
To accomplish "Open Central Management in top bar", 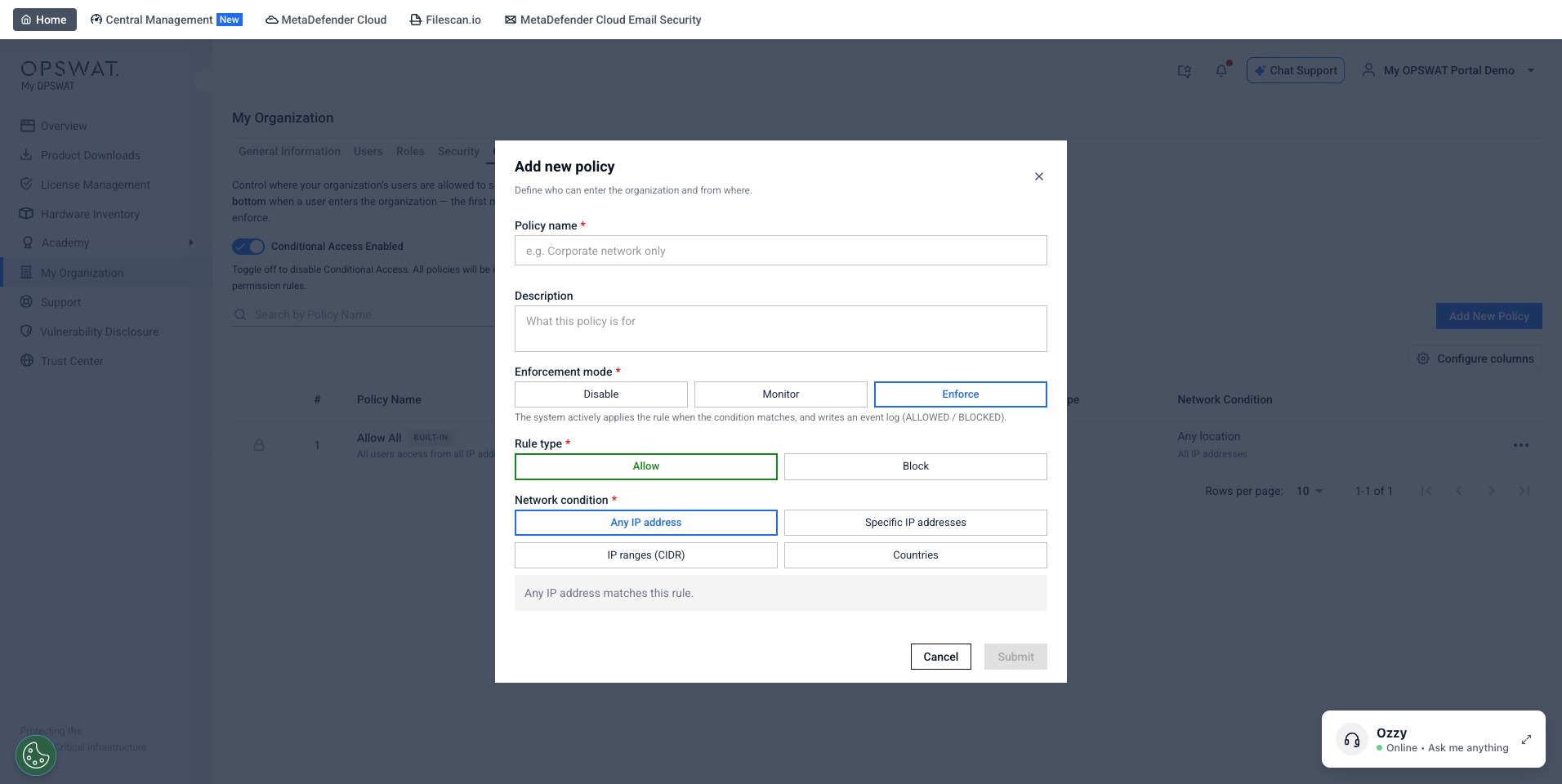I will 166,20.
